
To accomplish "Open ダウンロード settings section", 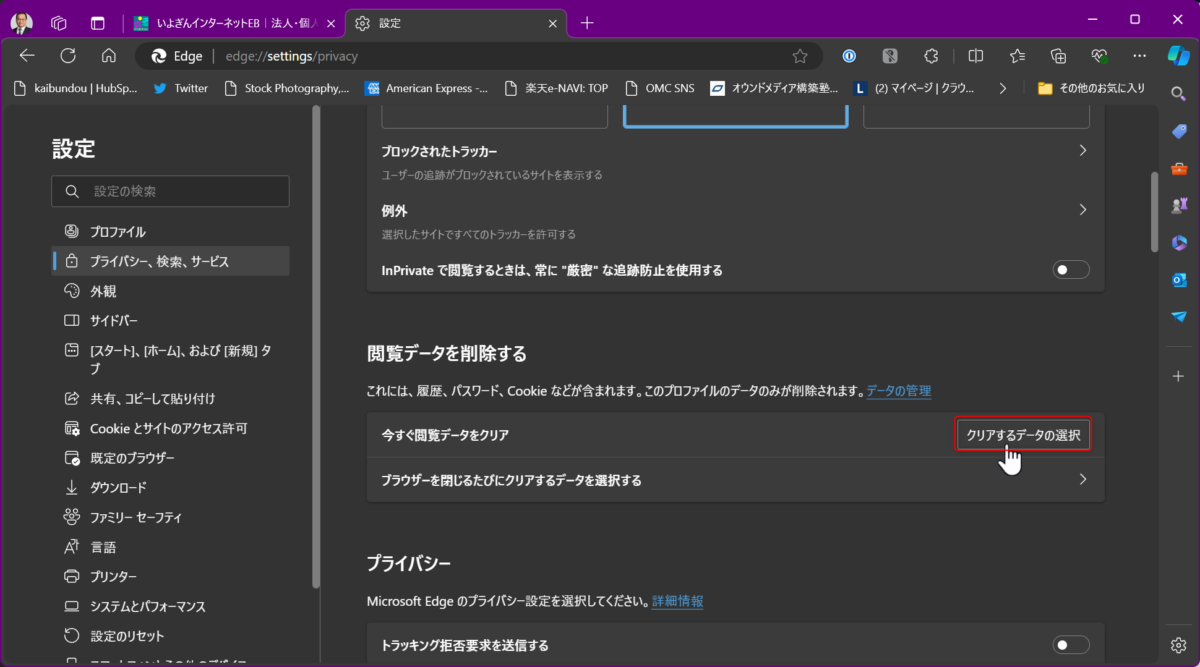I will click(x=118, y=488).
